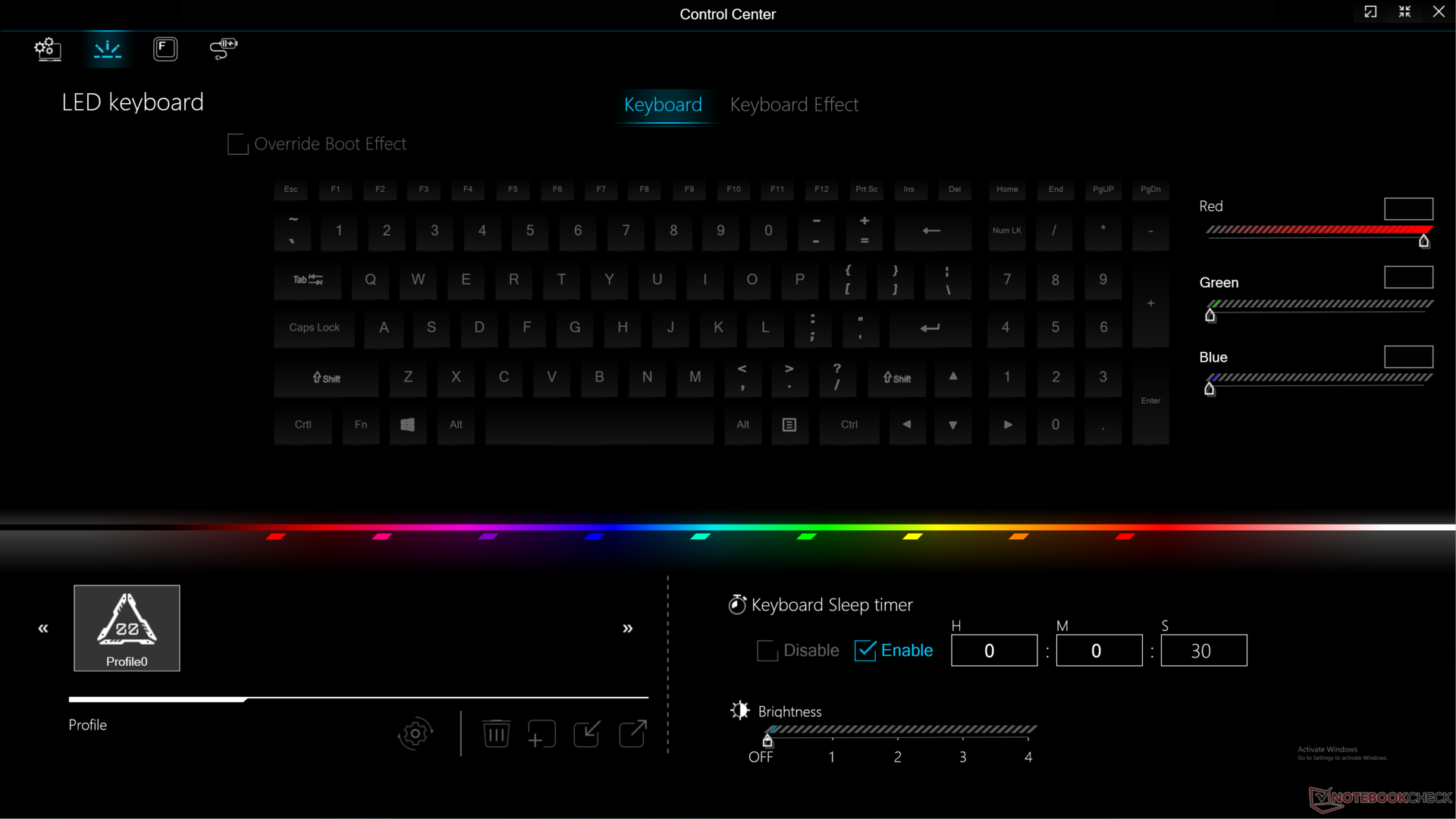Switch to the Keyboard Effect tab
1456x819 pixels.
[x=794, y=105]
